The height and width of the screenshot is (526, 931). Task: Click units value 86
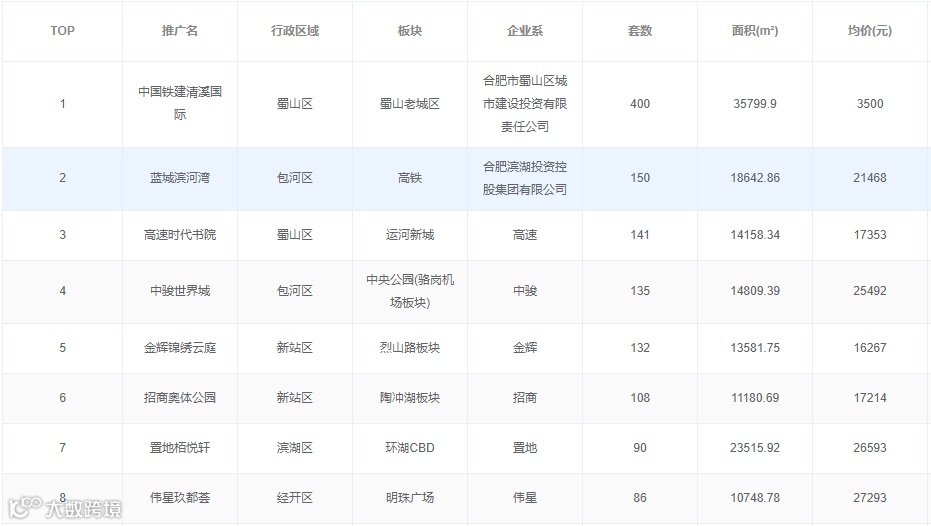pos(640,498)
